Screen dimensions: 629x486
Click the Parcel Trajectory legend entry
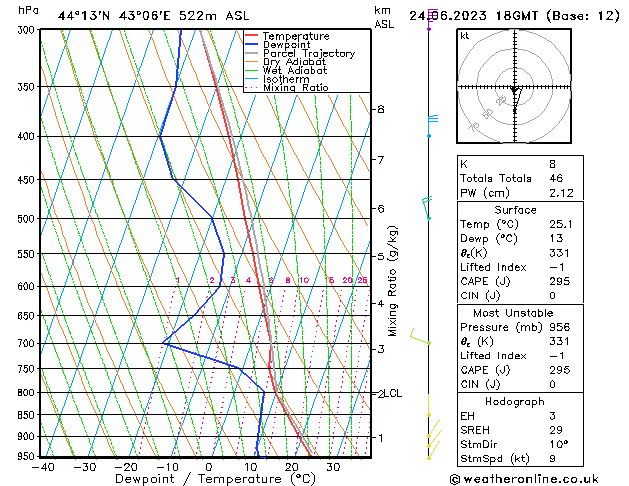(x=308, y=54)
